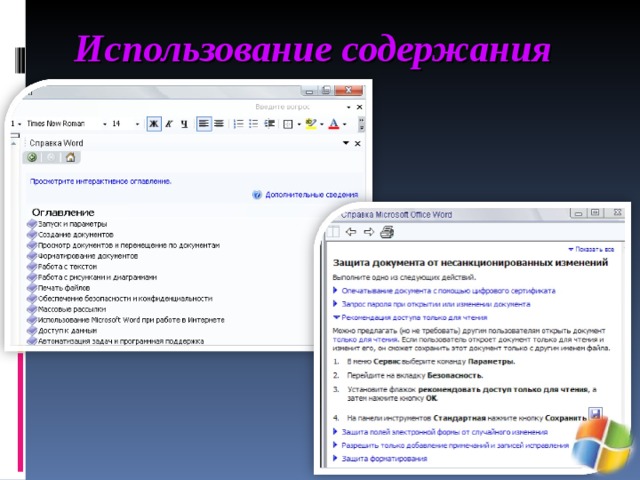Open highlight color dropdown arrow

322,124
